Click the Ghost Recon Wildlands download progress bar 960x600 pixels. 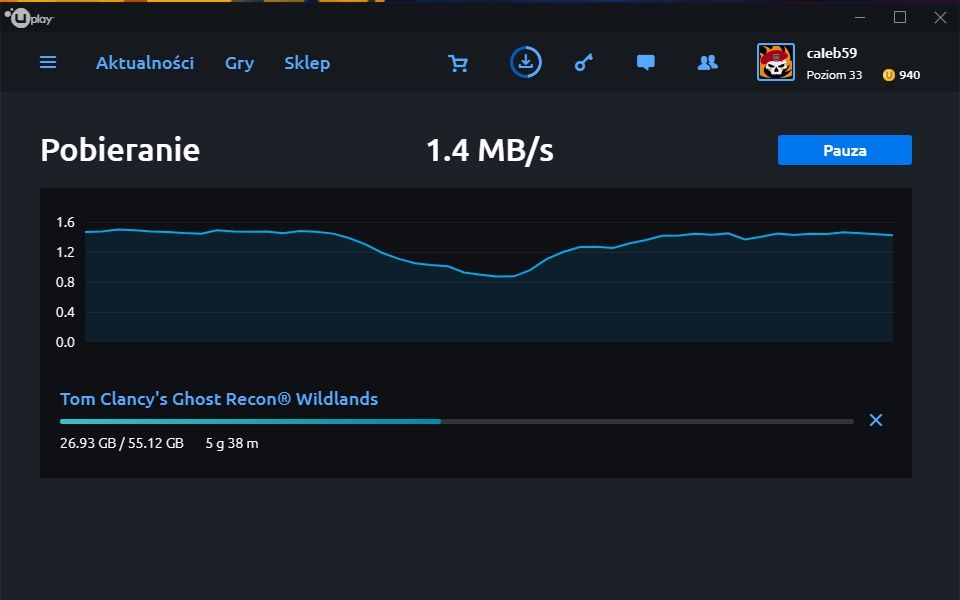tap(457, 421)
